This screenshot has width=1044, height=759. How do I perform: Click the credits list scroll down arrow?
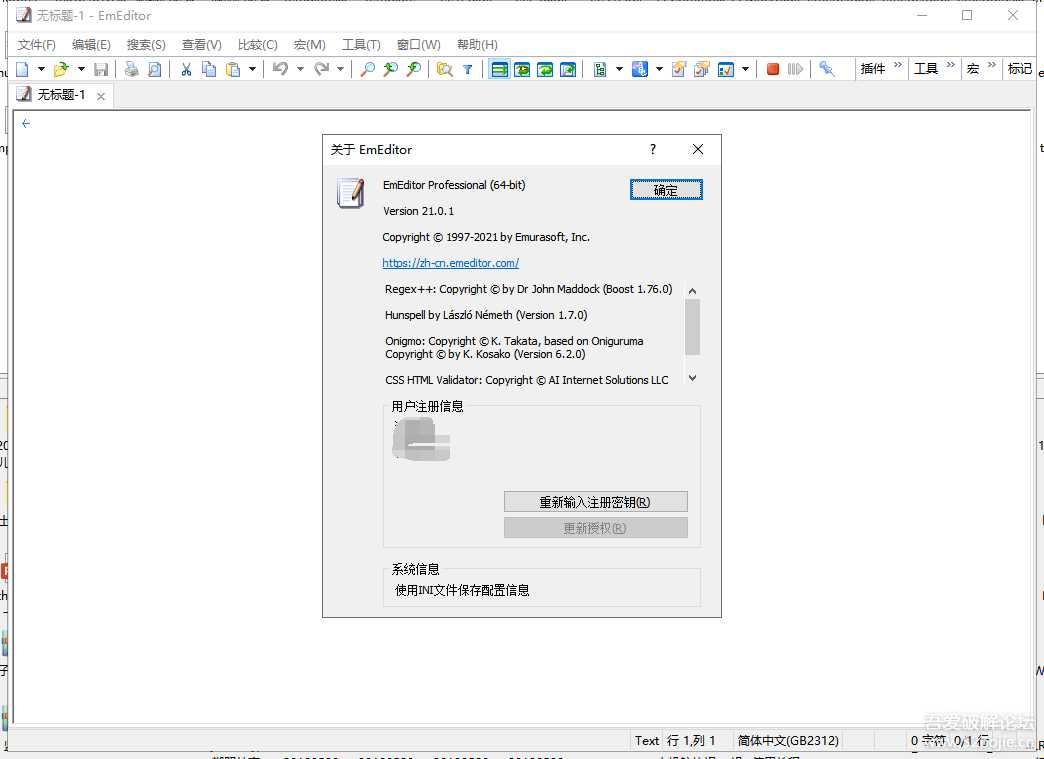click(x=692, y=378)
